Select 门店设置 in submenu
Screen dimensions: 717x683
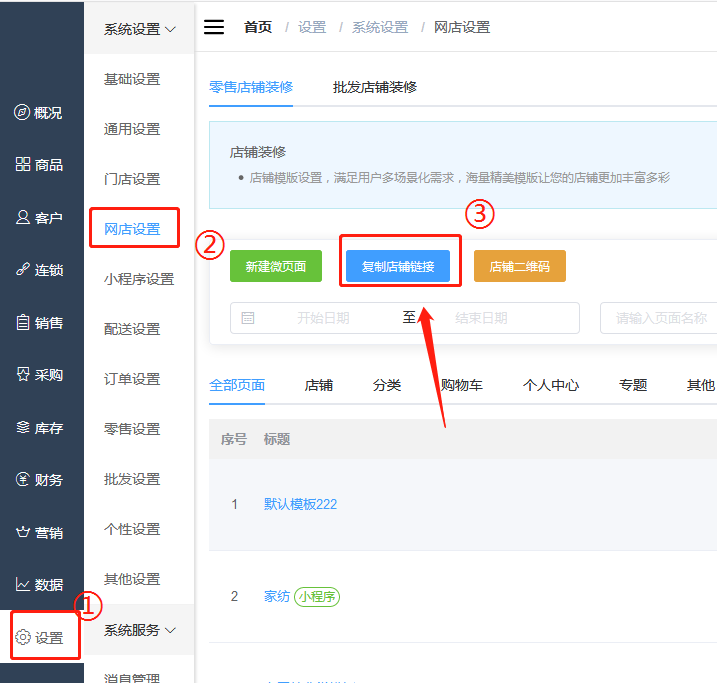[132, 179]
